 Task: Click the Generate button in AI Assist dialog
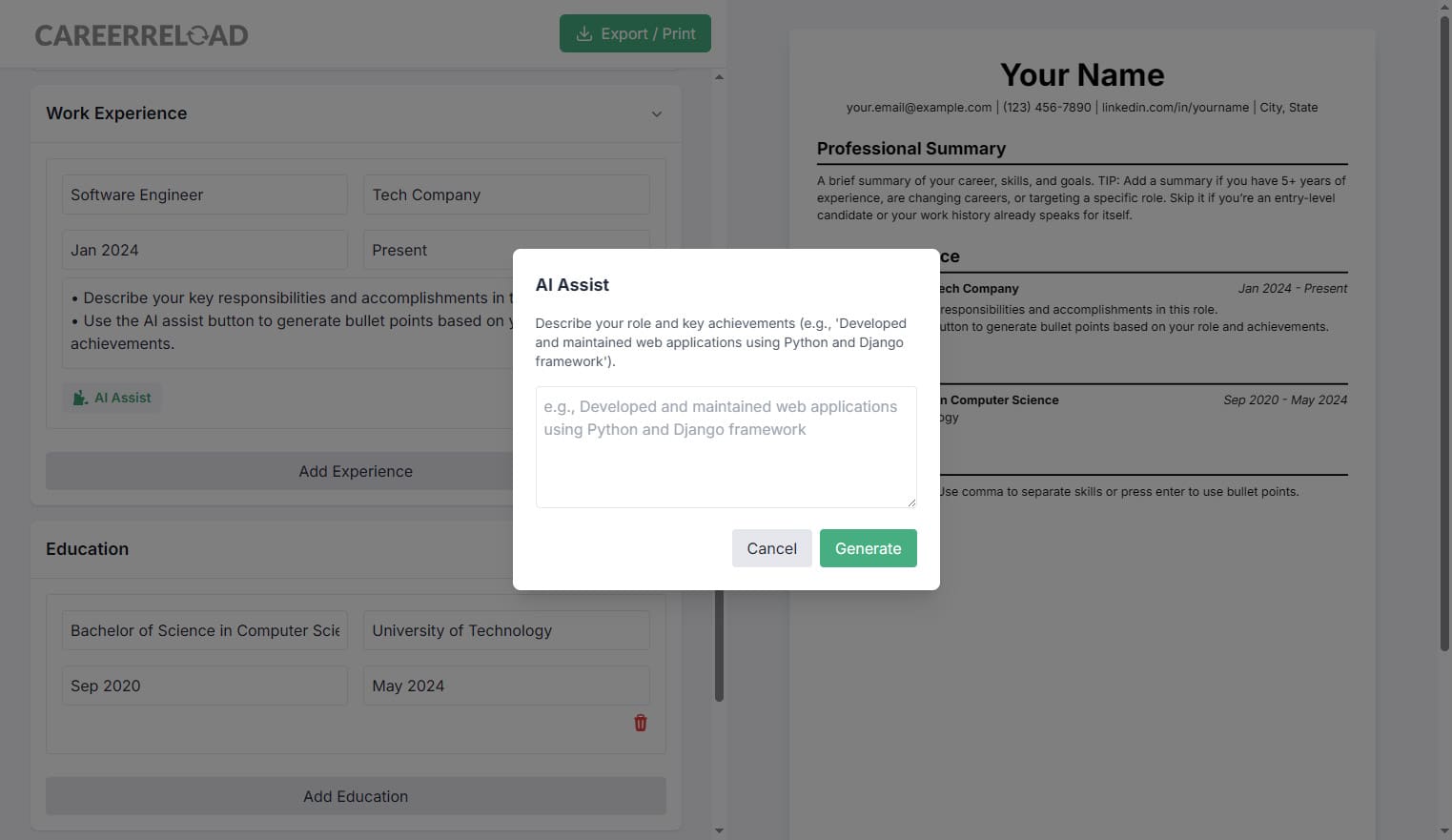pyautogui.click(x=868, y=548)
